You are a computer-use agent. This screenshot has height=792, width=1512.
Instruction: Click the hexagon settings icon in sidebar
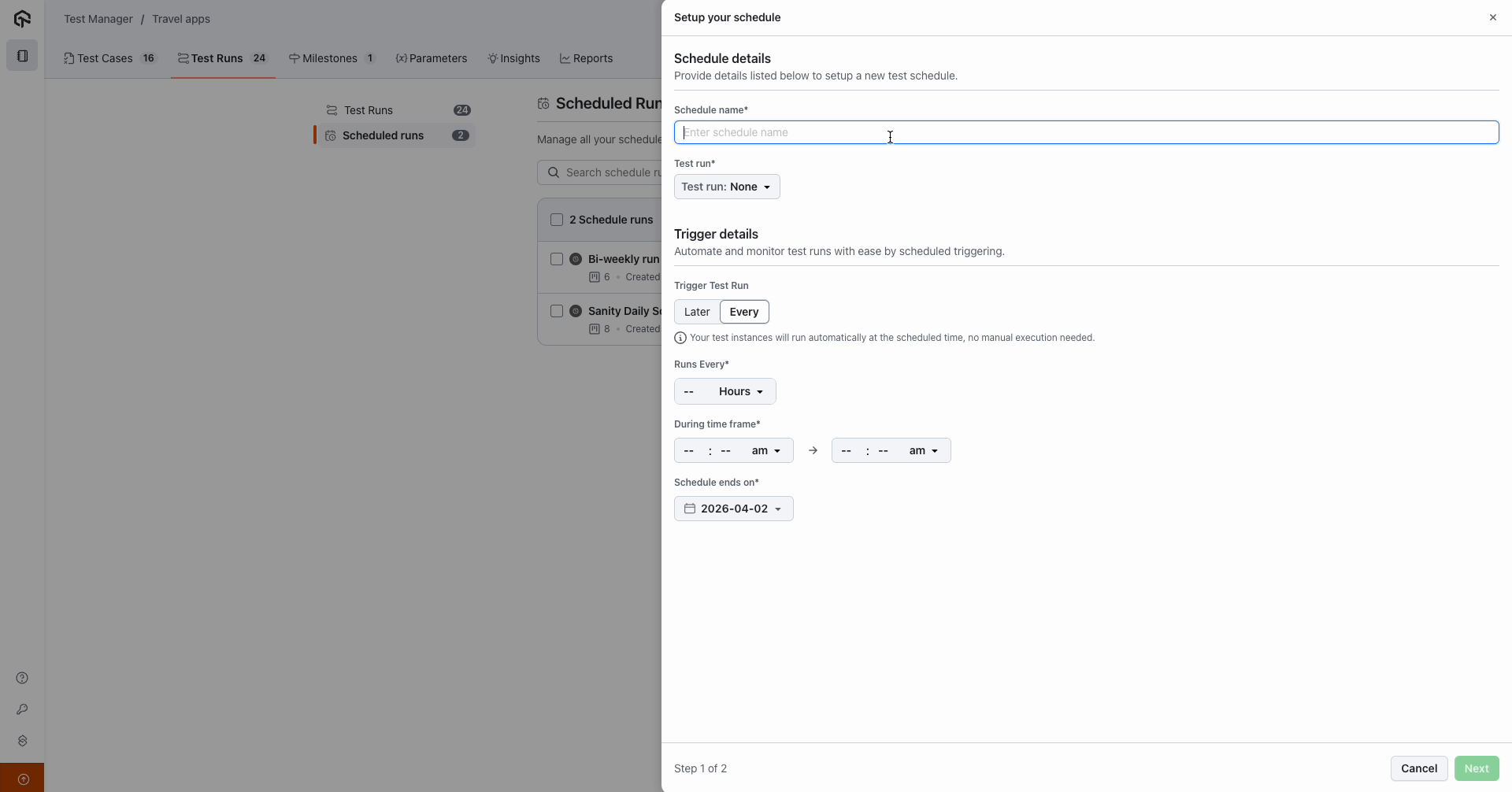(x=22, y=741)
